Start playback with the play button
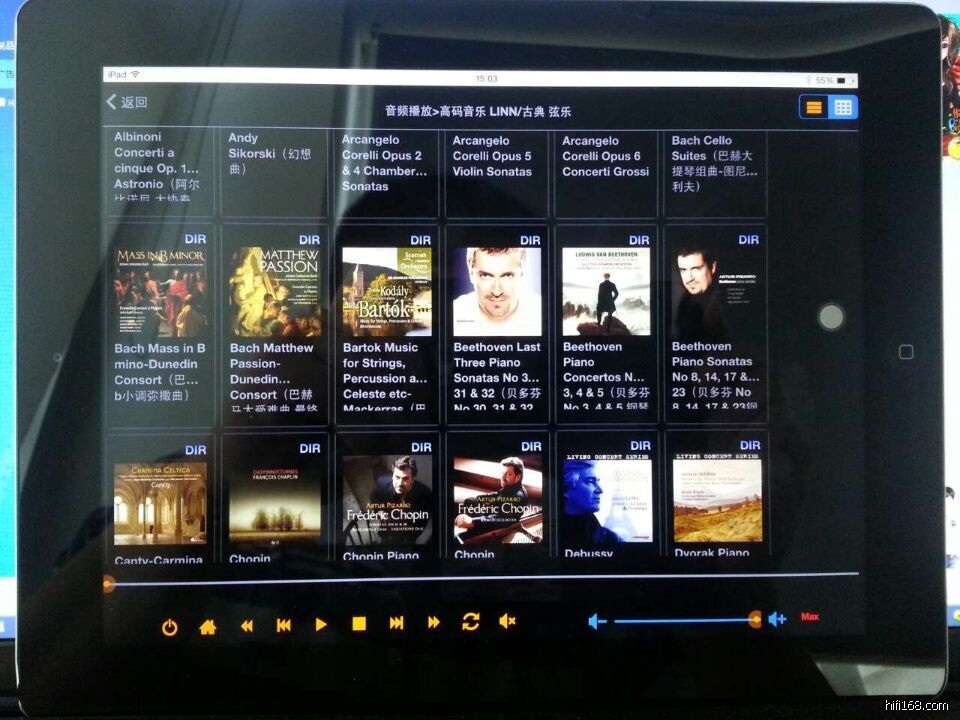The height and width of the screenshot is (720, 960). tap(321, 625)
